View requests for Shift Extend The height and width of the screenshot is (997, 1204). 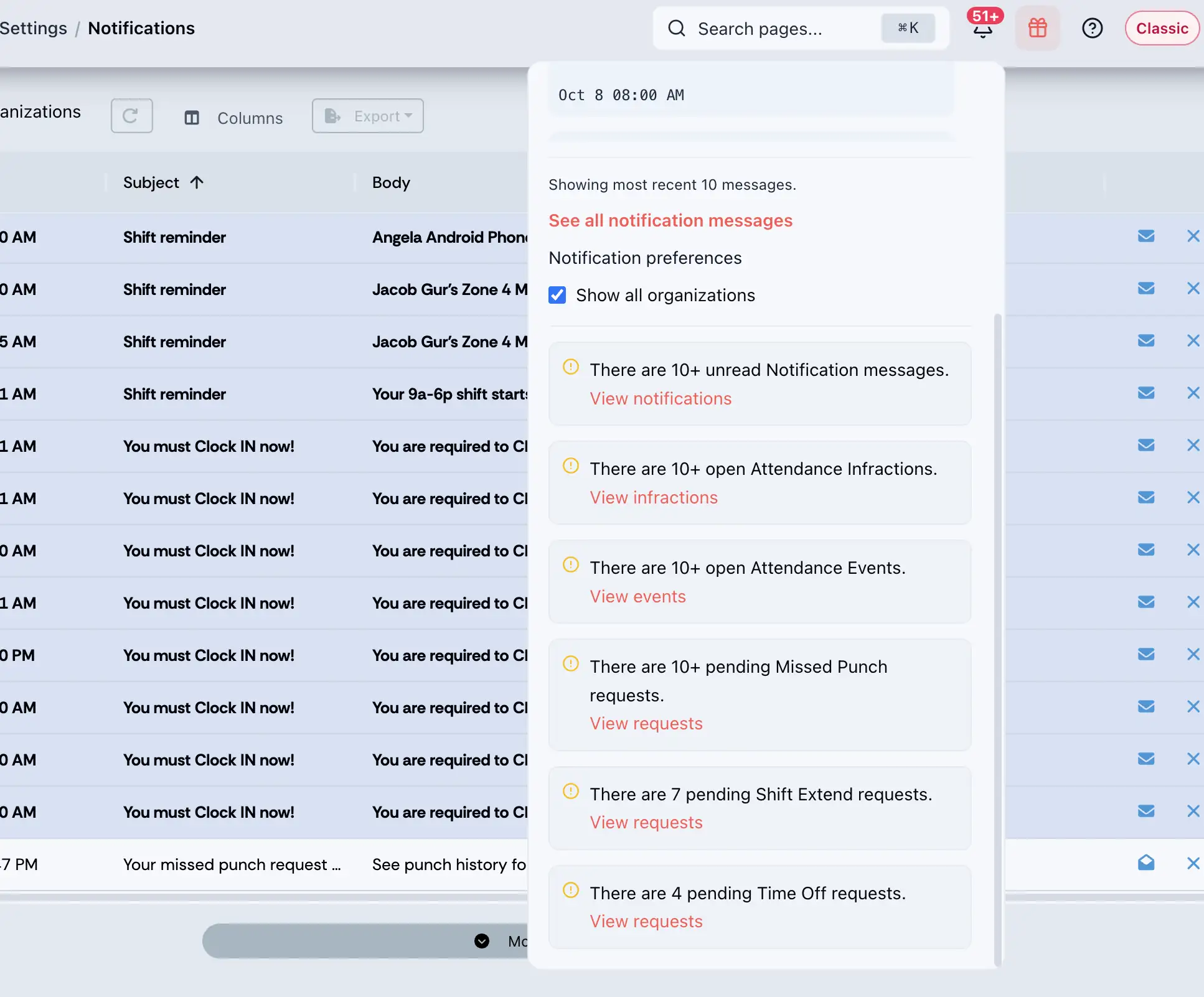click(x=646, y=822)
